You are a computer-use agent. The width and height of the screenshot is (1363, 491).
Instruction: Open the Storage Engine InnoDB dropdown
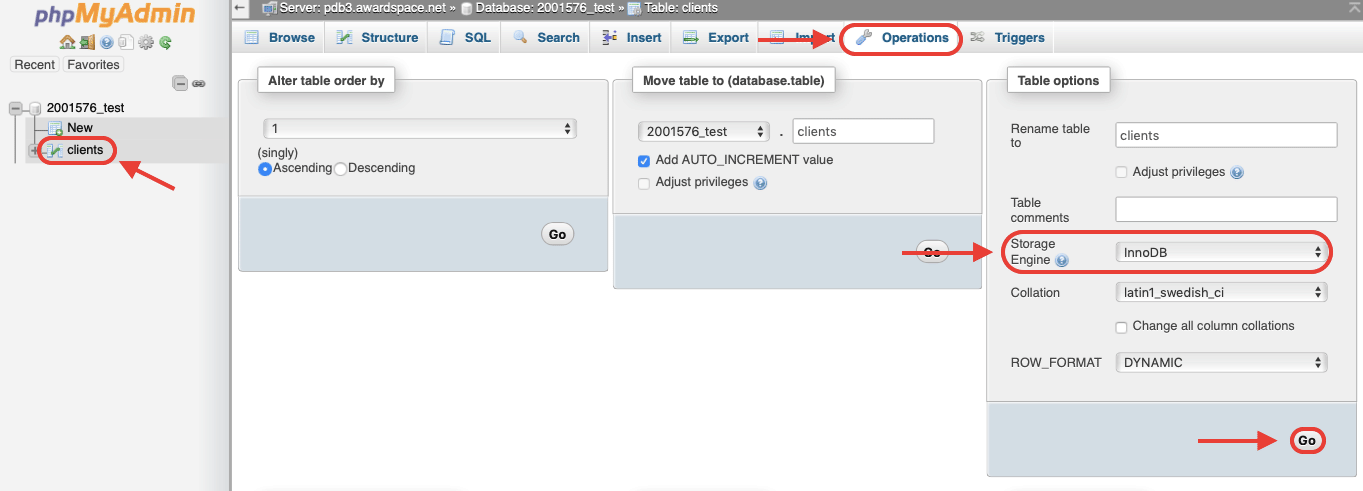click(1221, 253)
